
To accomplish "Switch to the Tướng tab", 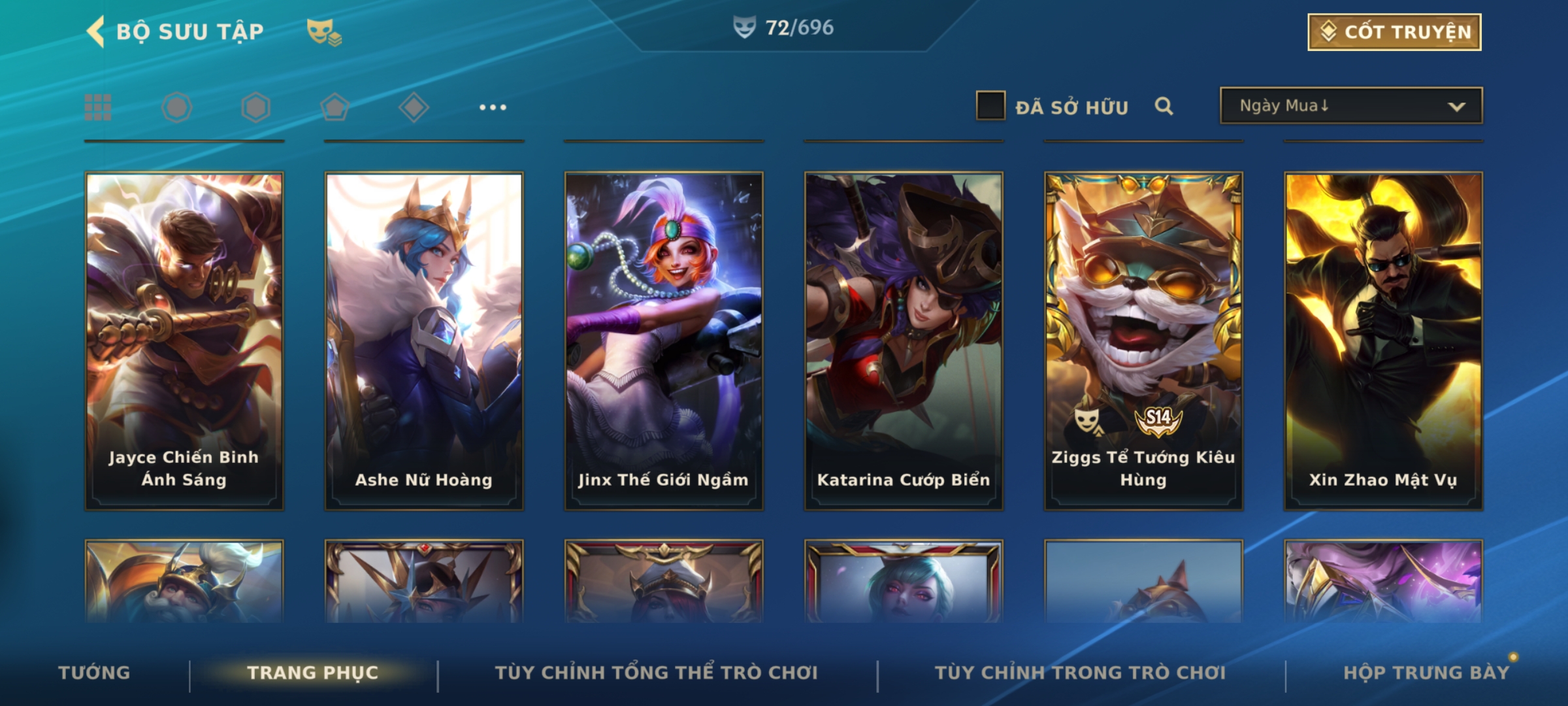I will (94, 673).
